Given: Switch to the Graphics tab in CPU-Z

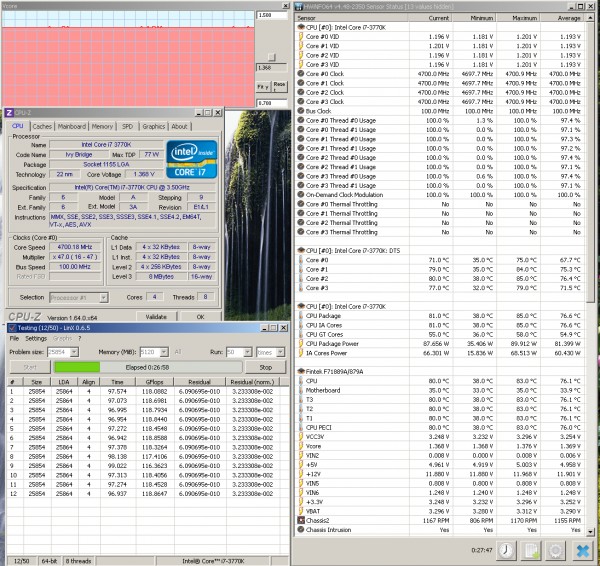Looking at the screenshot, I should tap(154, 126).
